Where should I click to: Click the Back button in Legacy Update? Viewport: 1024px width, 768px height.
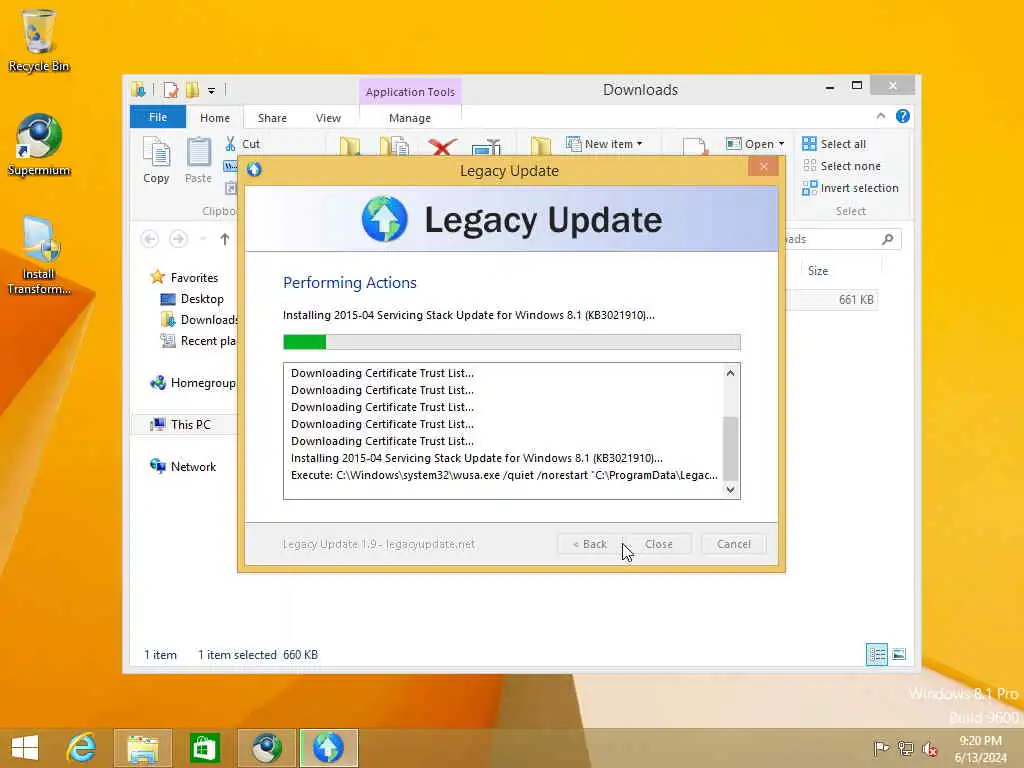[x=590, y=544]
